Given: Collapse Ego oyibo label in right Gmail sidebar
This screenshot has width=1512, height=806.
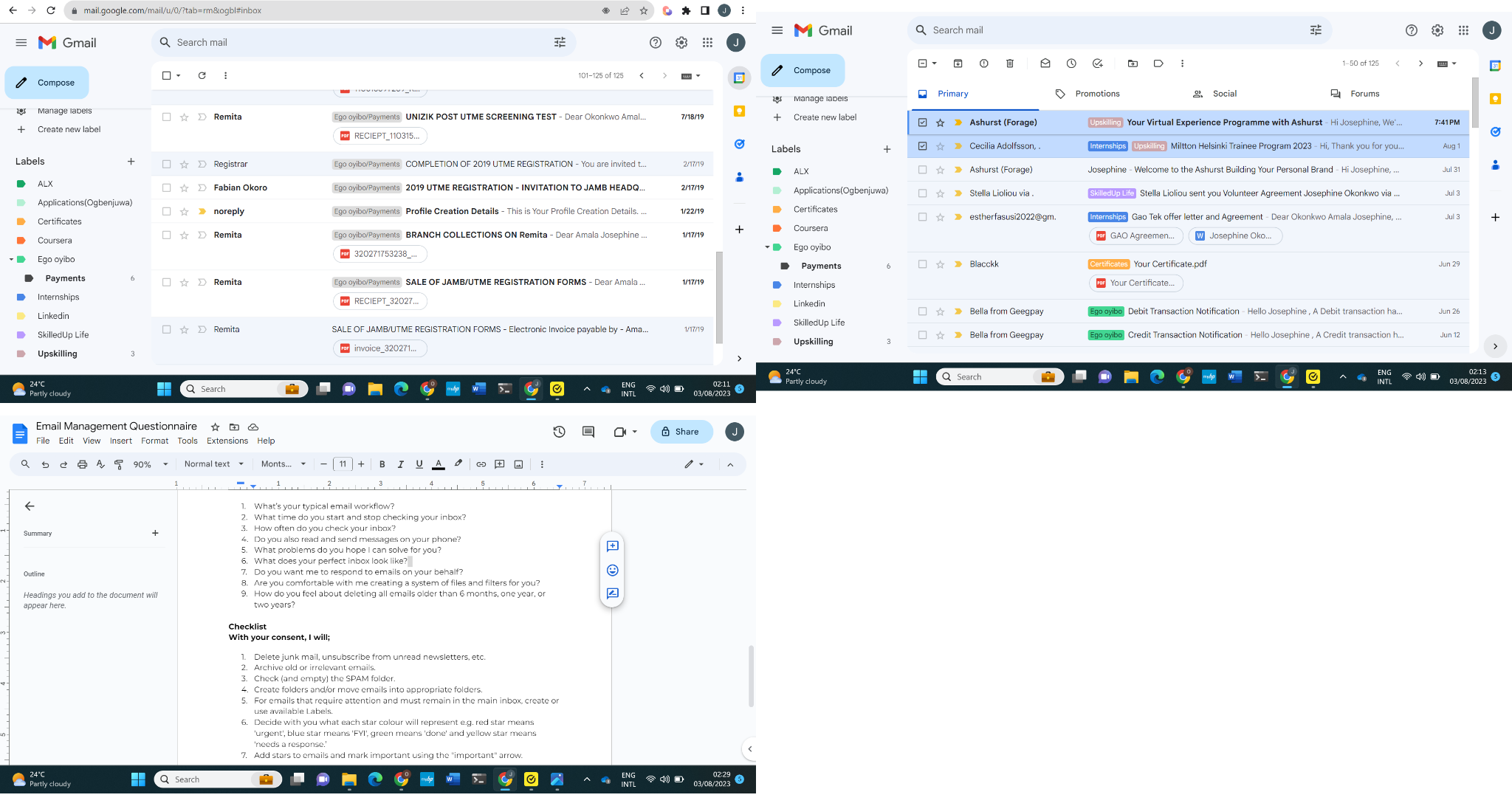Looking at the screenshot, I should [x=767, y=247].
